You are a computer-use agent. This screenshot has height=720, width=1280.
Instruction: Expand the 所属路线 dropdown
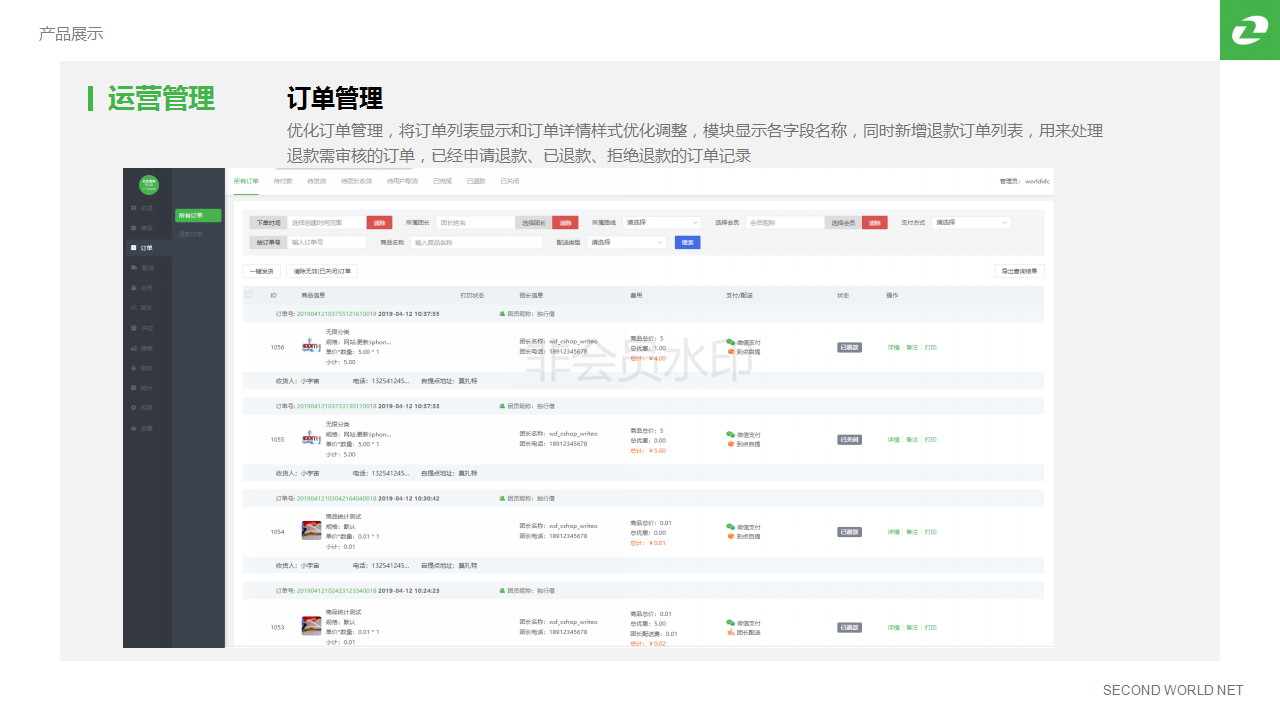point(662,223)
